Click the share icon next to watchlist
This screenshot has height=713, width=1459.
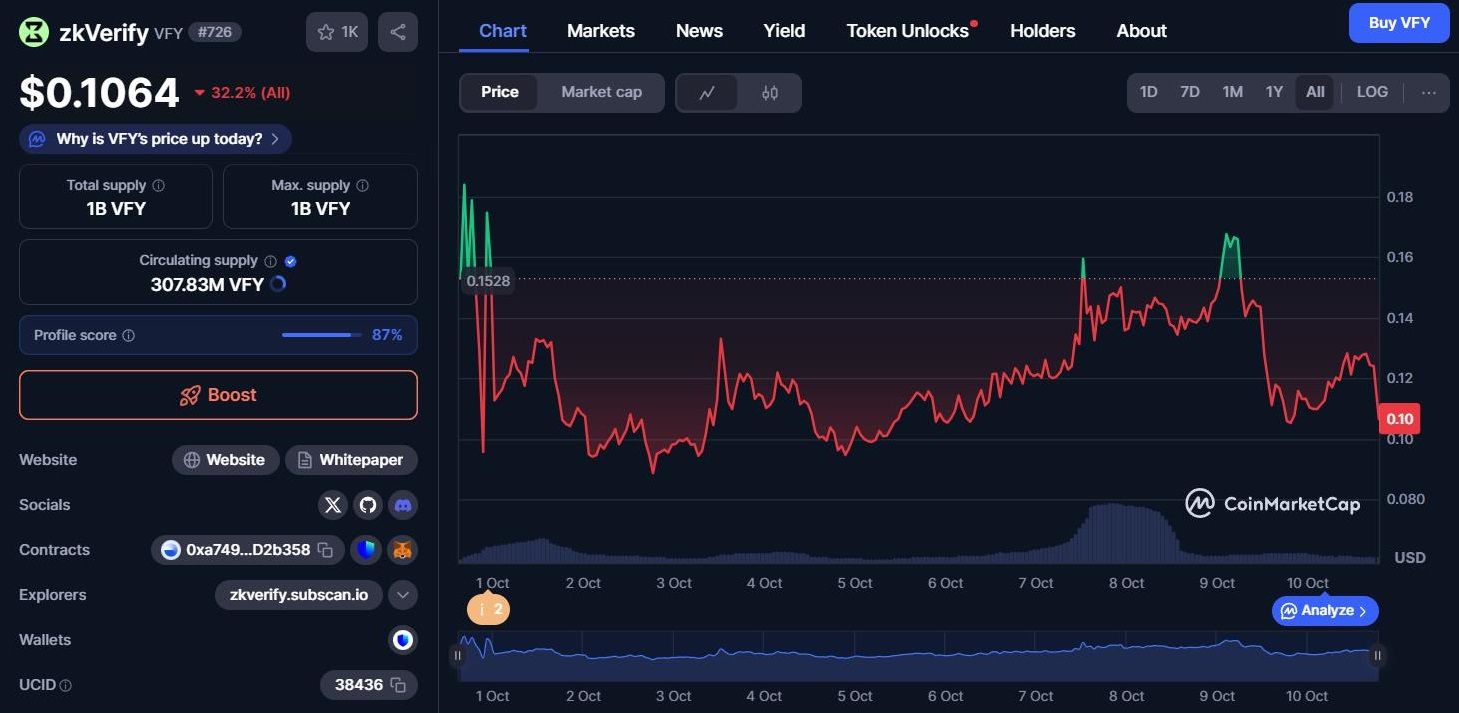397,32
